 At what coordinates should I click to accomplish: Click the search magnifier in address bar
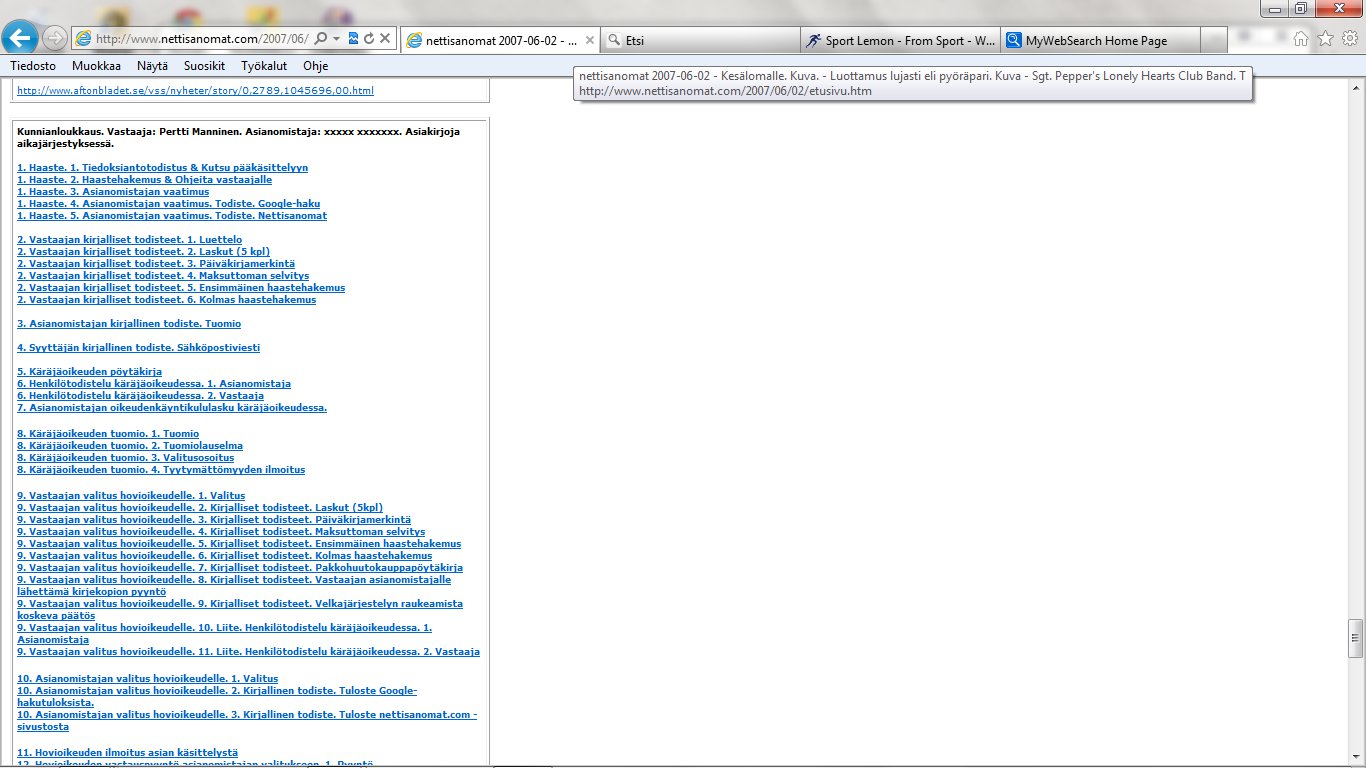(x=321, y=38)
